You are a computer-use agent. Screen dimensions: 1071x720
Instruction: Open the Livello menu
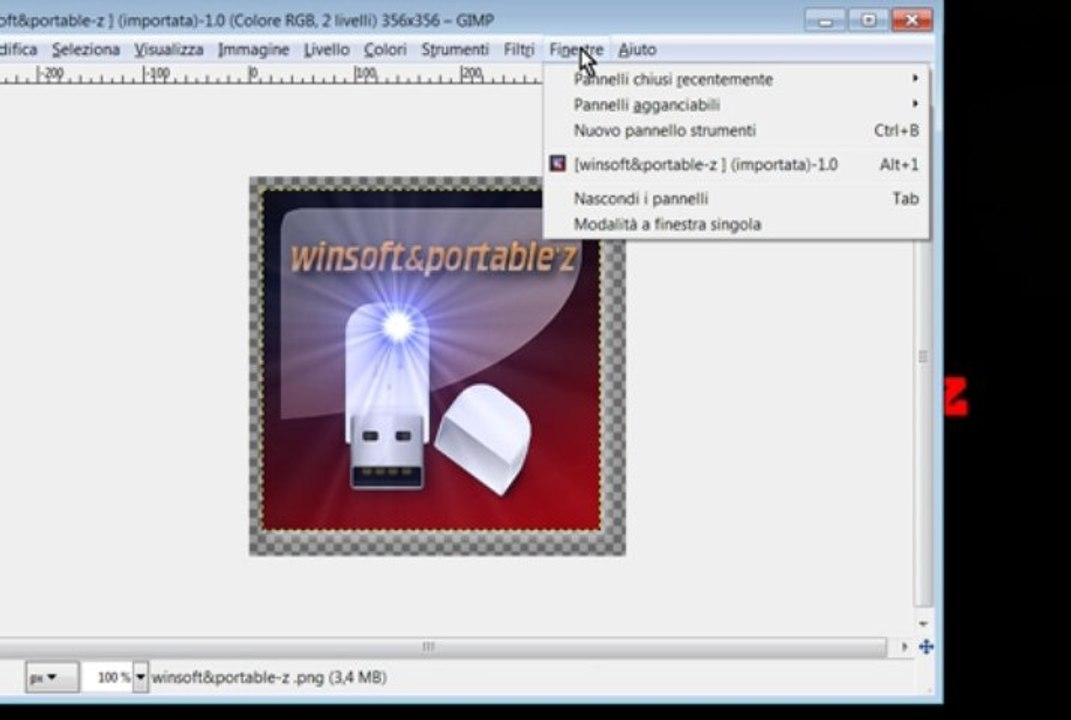coord(326,50)
